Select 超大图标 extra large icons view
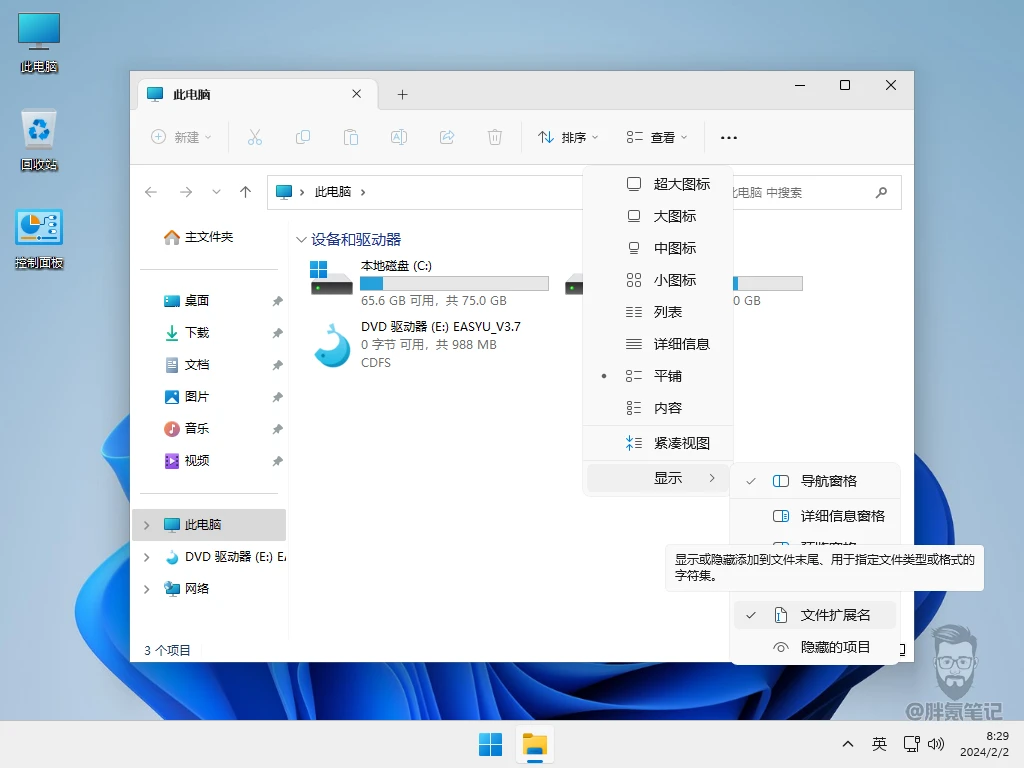Viewport: 1024px width, 768px height. pos(658,184)
